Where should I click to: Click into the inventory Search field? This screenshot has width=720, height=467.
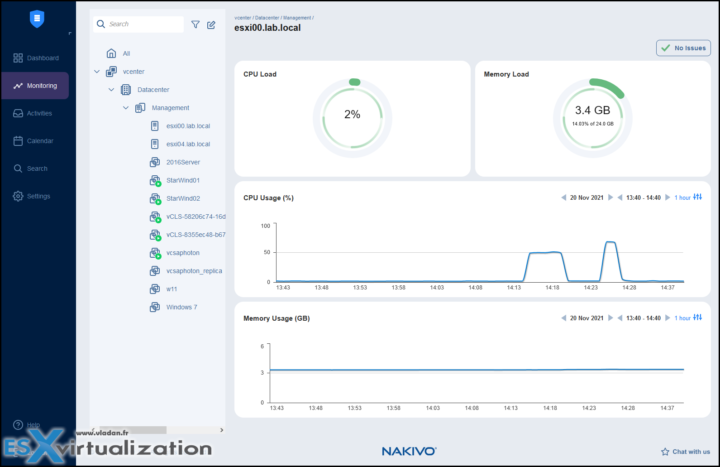tap(138, 24)
